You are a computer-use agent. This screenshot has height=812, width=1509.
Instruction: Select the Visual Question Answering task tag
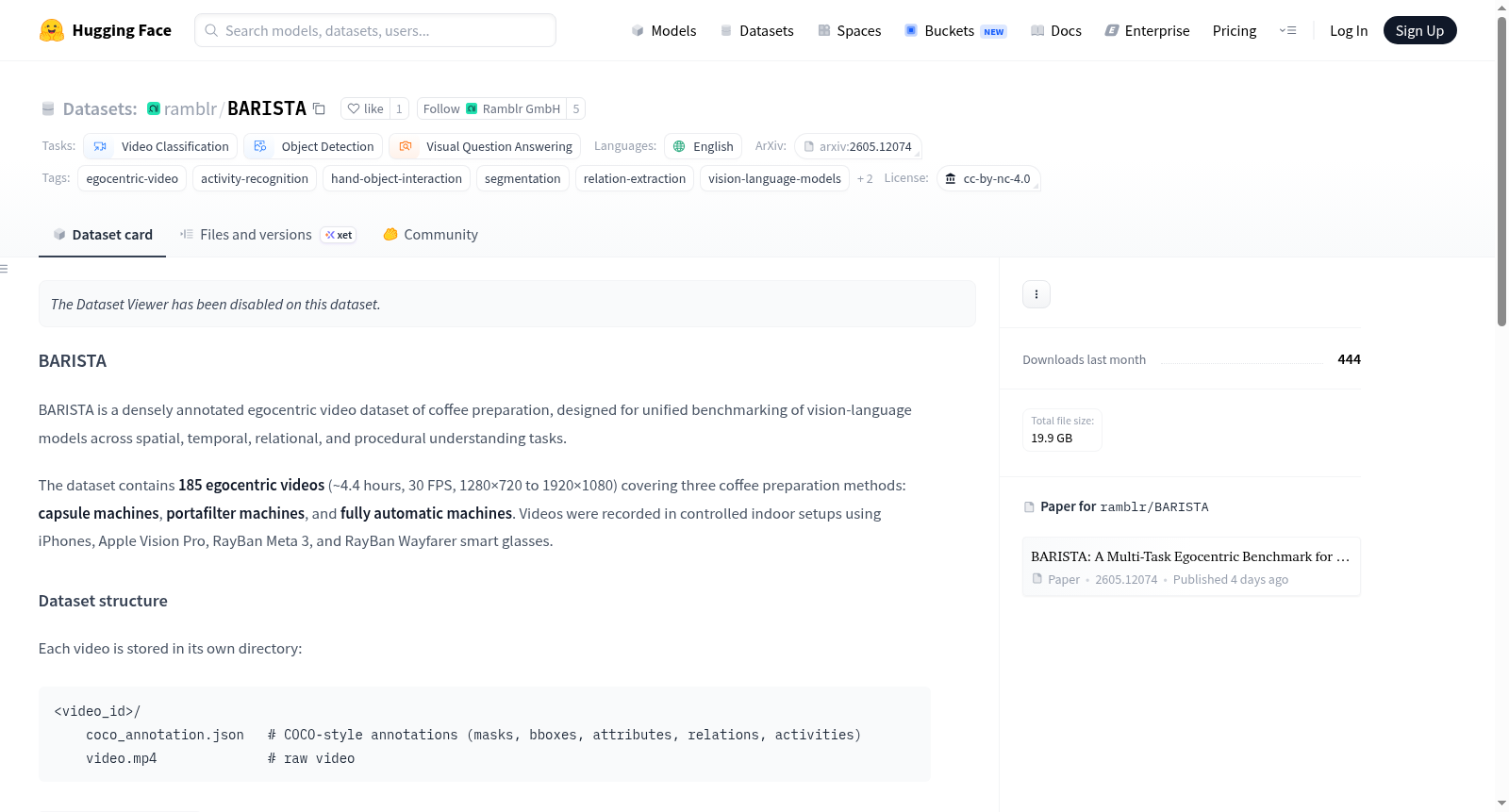[x=485, y=146]
